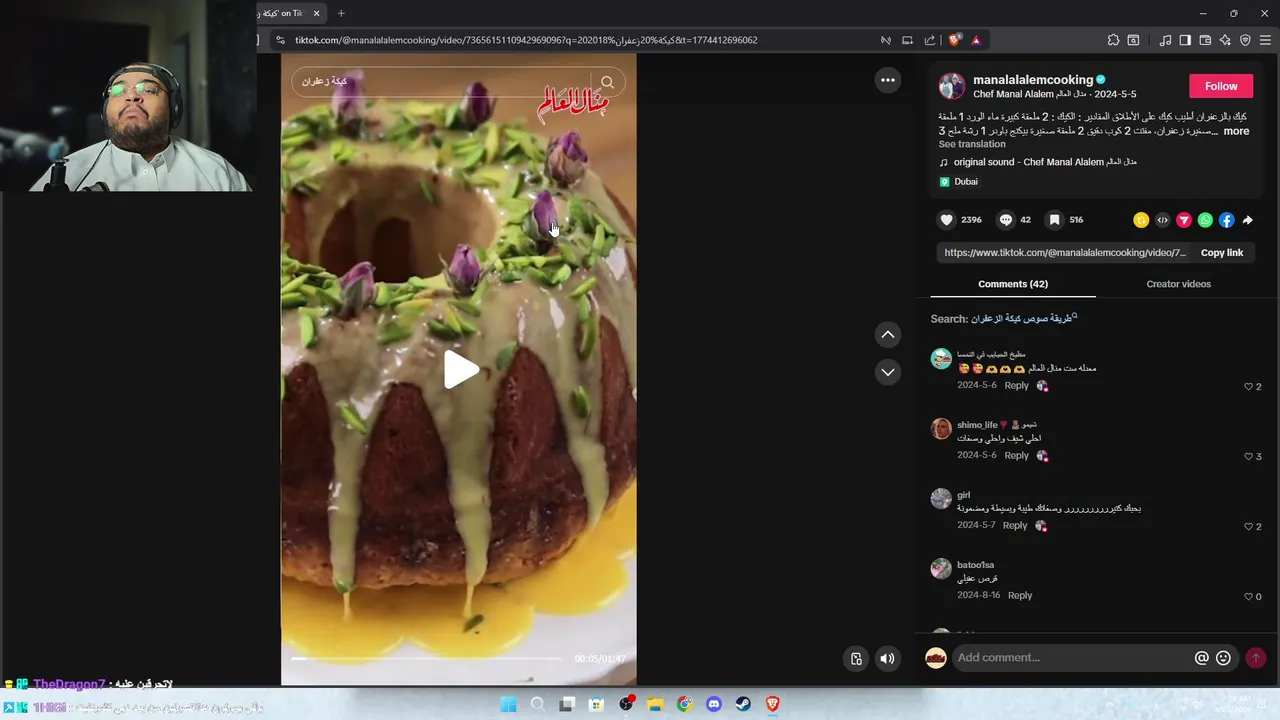Image resolution: width=1280 pixels, height=720 pixels.
Task: Switch to the 'Comments (42)' tab
Action: click(1013, 284)
